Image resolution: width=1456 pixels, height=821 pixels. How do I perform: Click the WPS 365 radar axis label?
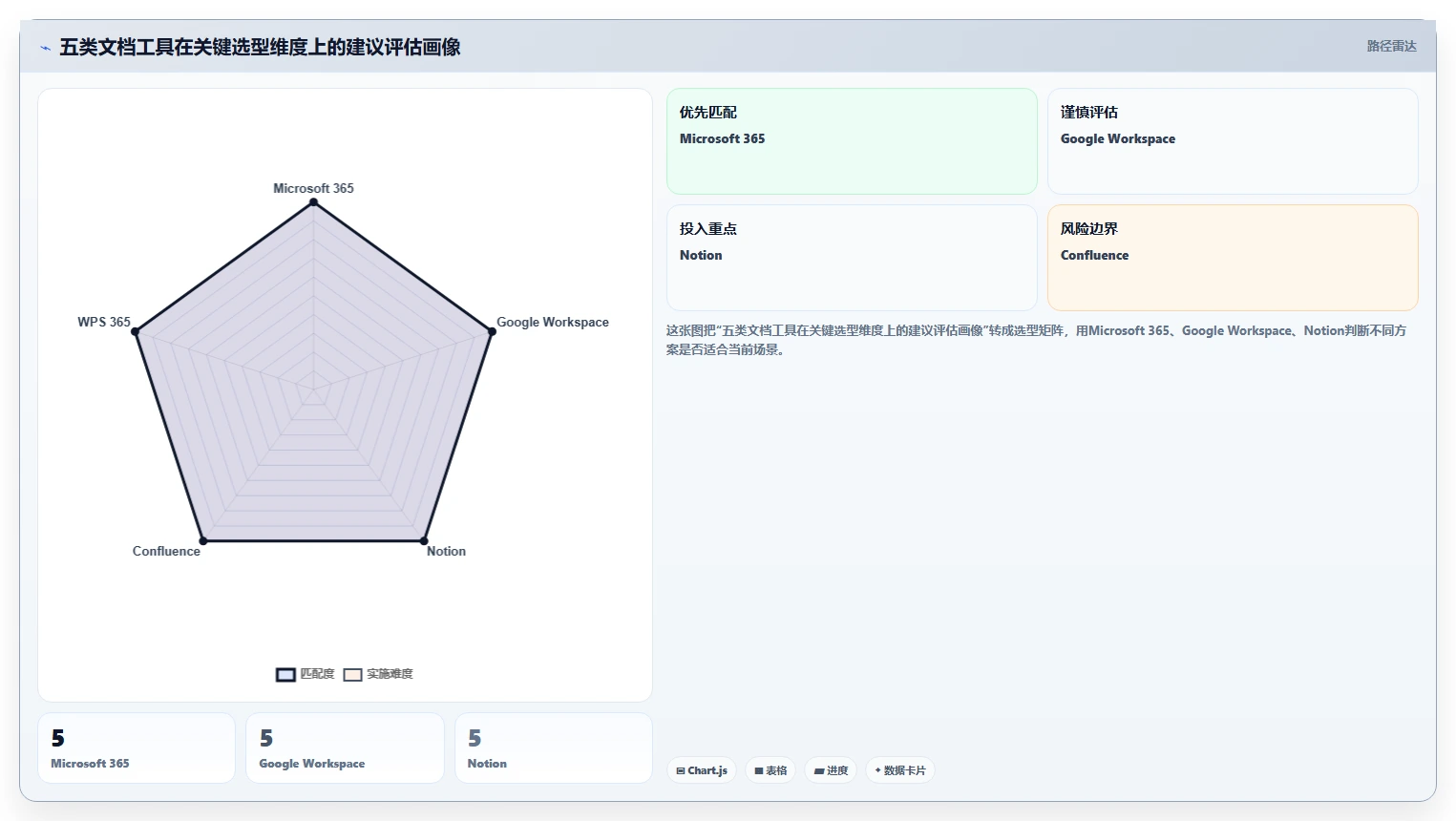[104, 322]
